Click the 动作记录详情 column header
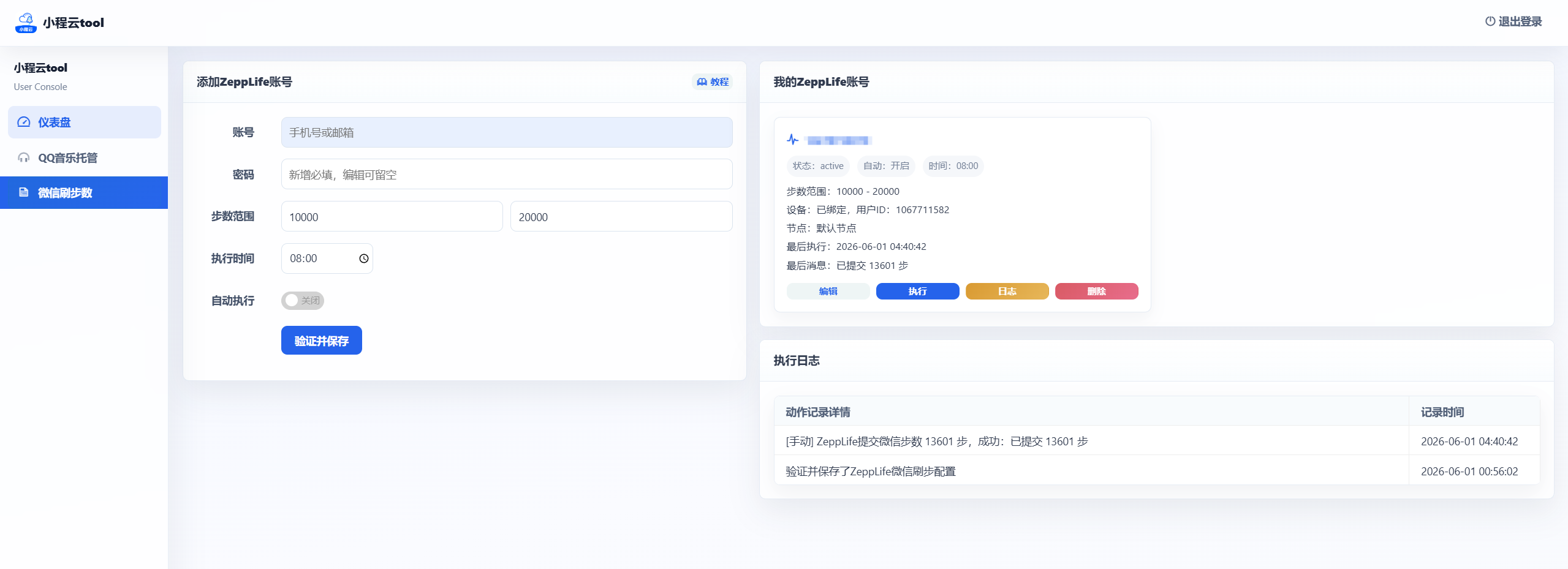Screen dimensions: 1568x569 point(818,412)
